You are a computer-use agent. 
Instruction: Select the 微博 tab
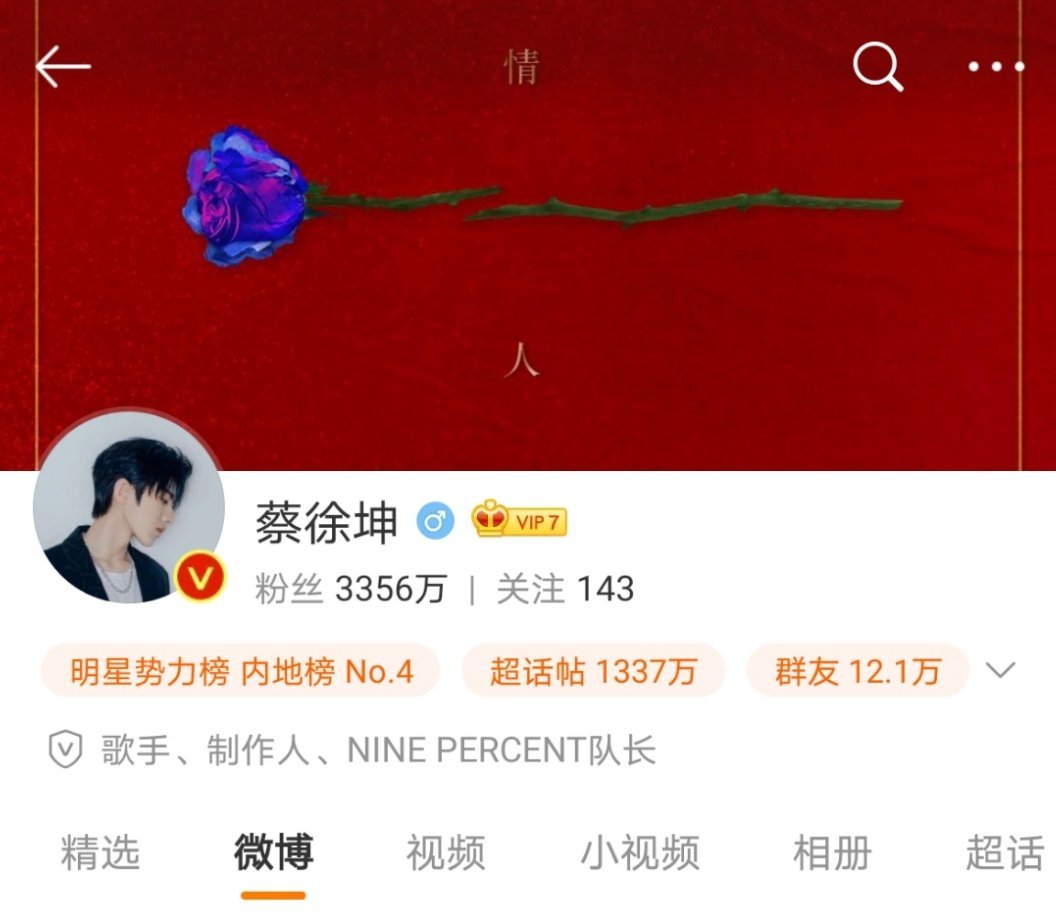point(273,852)
